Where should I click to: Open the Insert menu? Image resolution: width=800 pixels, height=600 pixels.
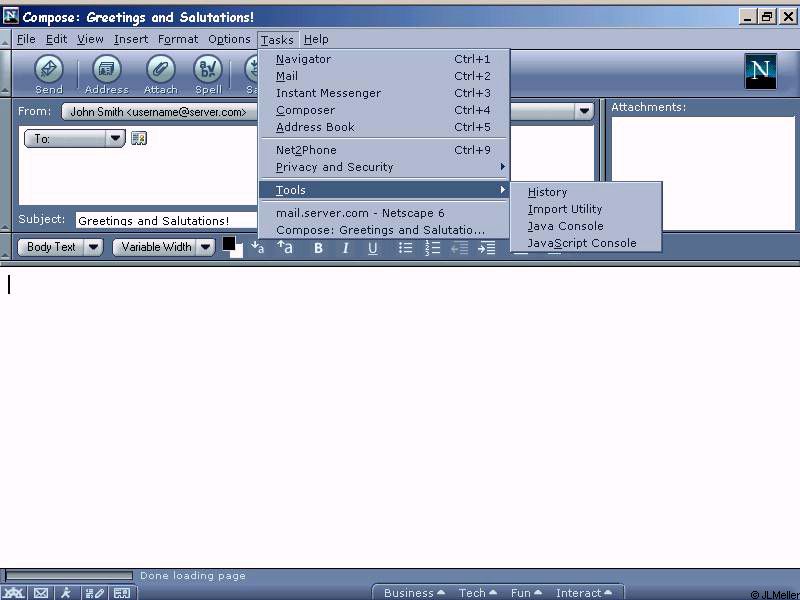point(131,39)
